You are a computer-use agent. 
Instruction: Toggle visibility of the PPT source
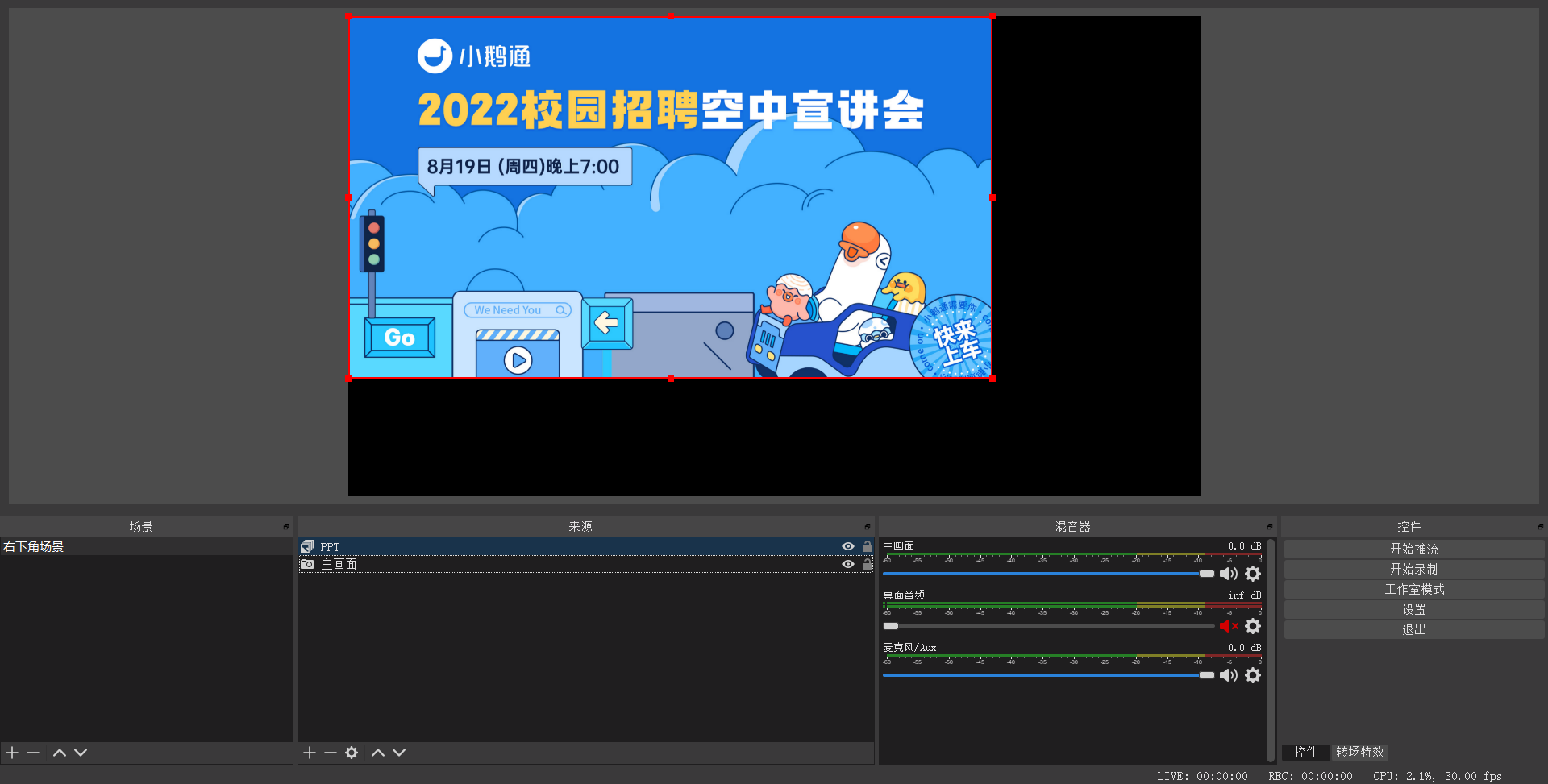click(848, 546)
